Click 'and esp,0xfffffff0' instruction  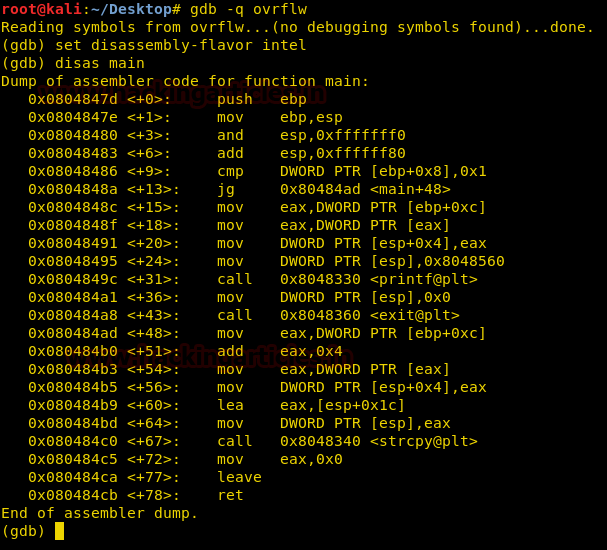pos(311,135)
